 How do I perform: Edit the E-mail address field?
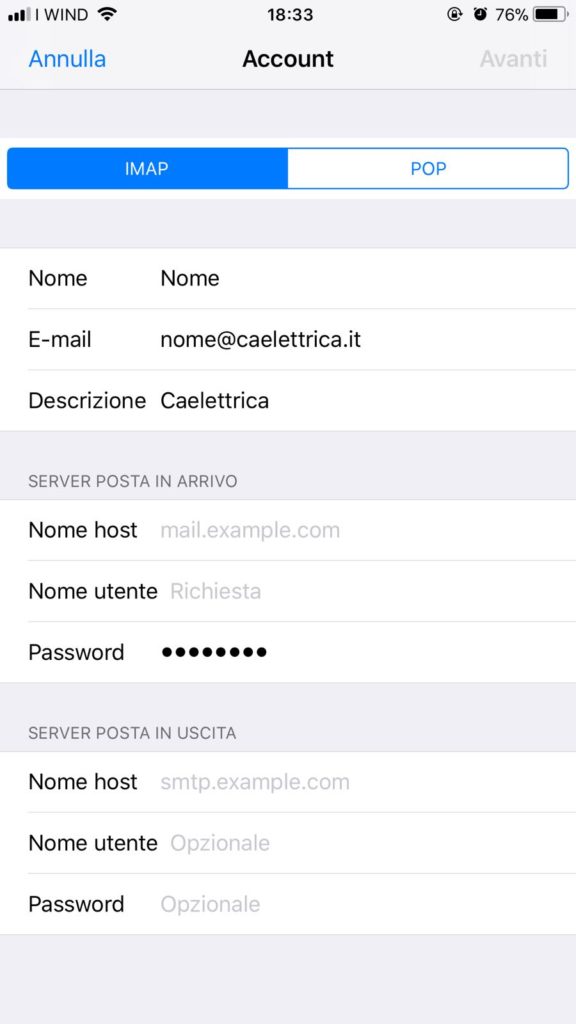[288, 340]
